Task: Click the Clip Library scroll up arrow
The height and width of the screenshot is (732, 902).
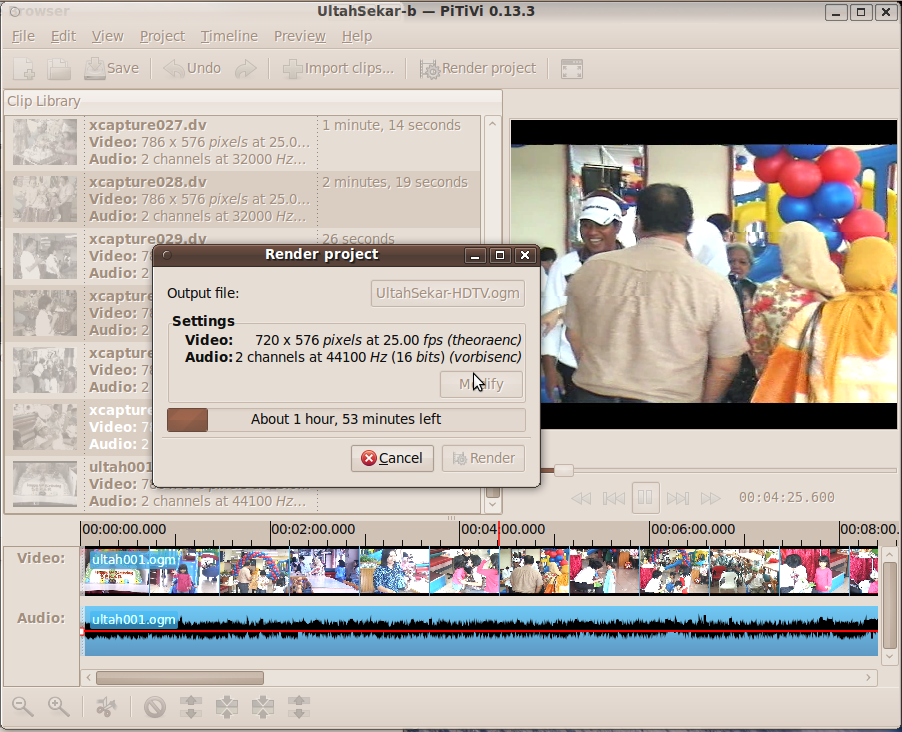Action: click(492, 124)
